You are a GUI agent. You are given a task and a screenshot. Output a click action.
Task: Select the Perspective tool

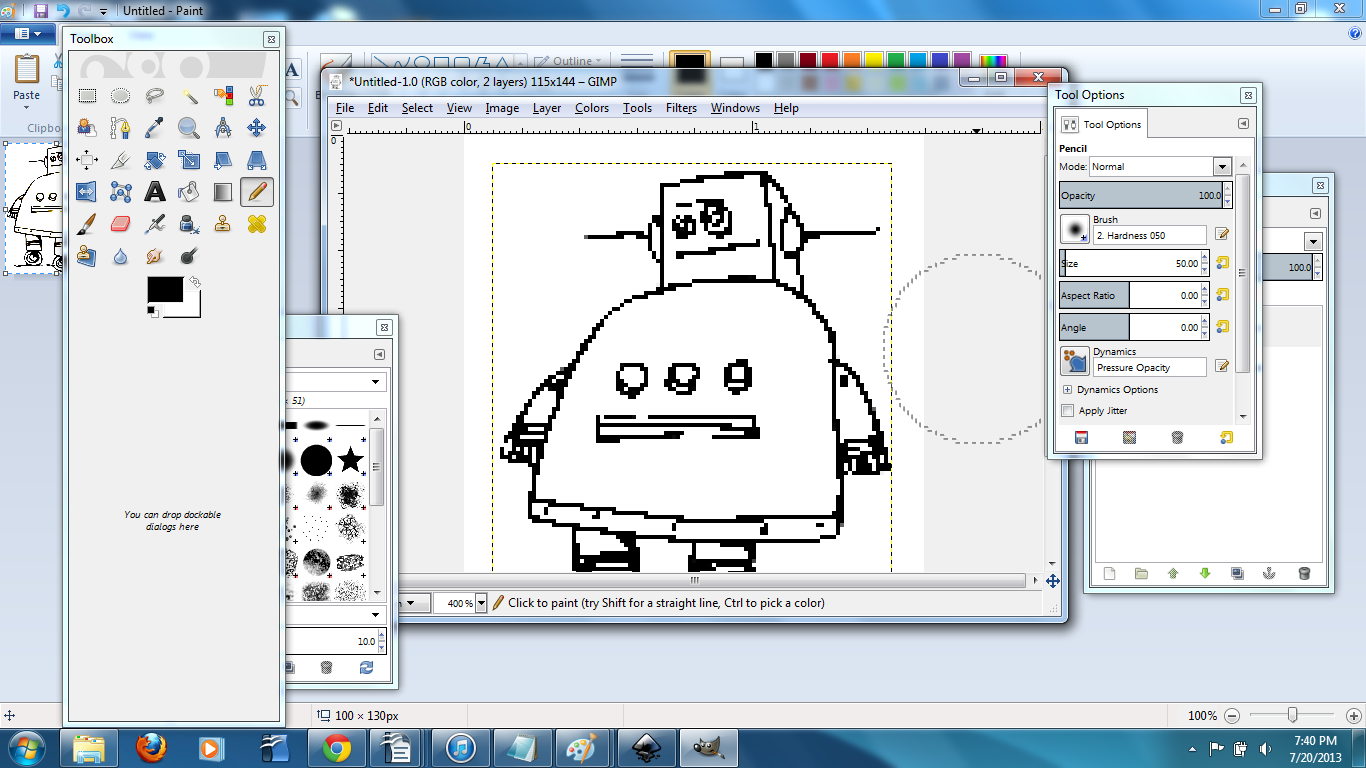tap(256, 160)
